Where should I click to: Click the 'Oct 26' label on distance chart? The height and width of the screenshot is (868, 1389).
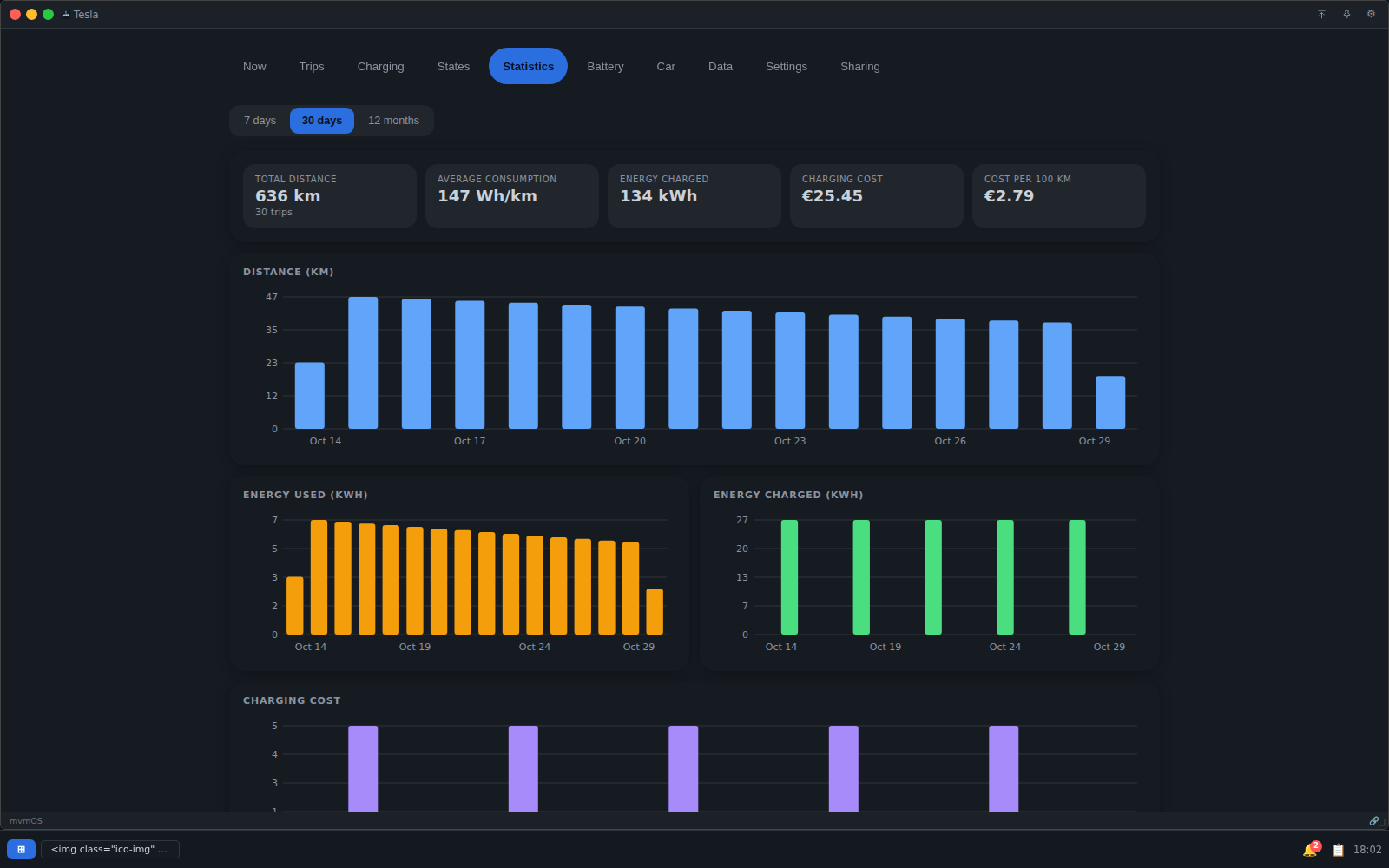tap(950, 441)
